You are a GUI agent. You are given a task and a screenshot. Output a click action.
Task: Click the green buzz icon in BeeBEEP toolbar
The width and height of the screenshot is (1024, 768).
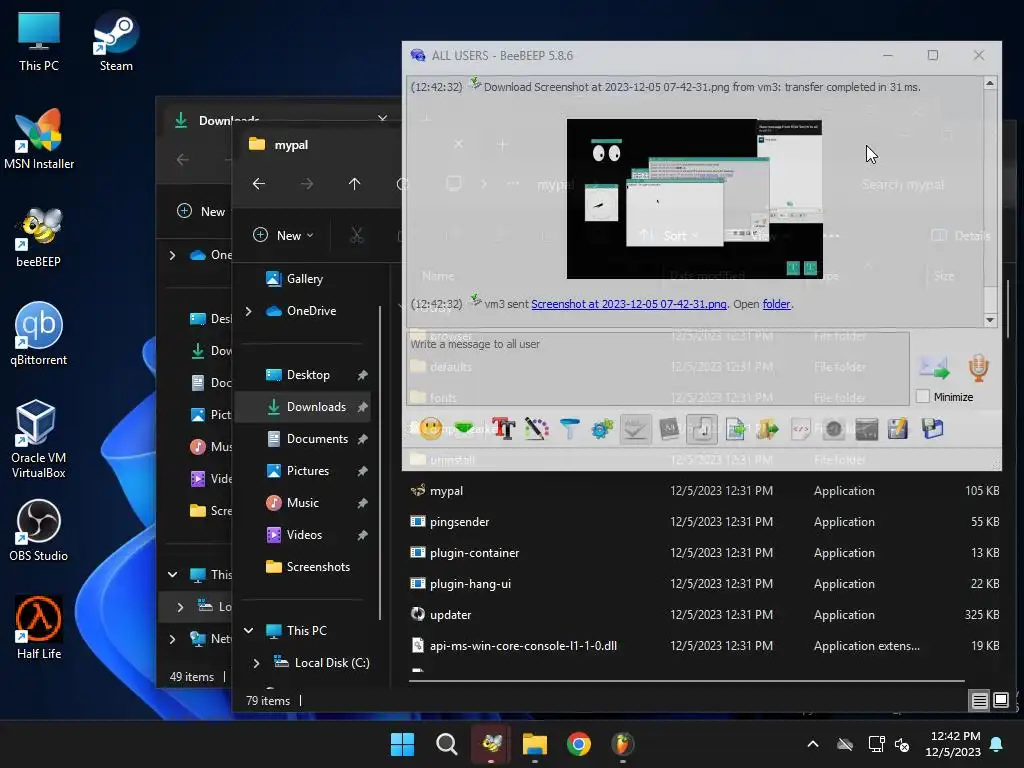tap(464, 428)
